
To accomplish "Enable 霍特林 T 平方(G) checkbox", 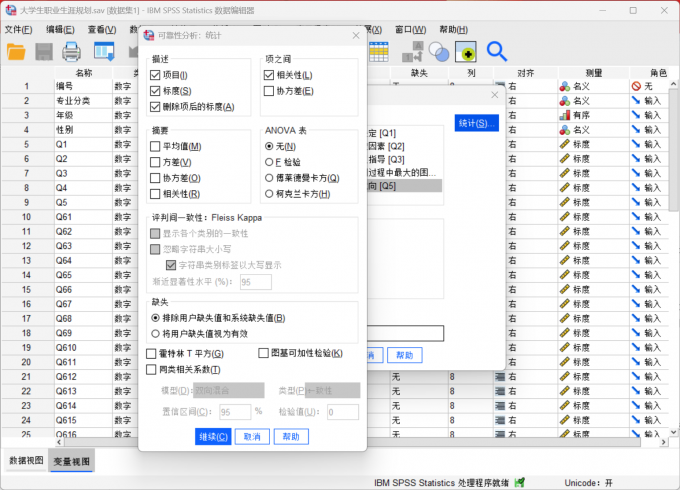I will coord(151,354).
